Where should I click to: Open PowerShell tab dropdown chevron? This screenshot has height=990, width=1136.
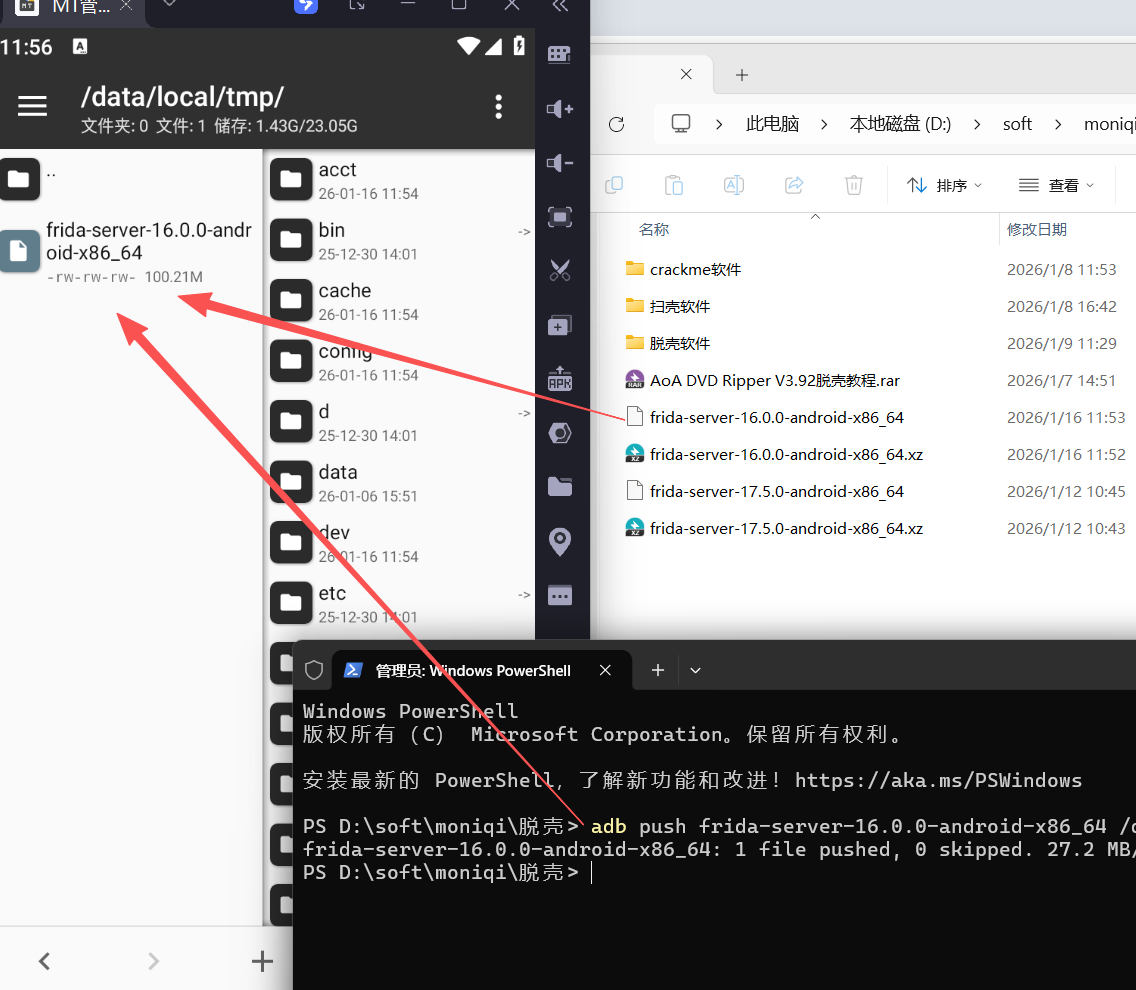pyautogui.click(x=696, y=670)
